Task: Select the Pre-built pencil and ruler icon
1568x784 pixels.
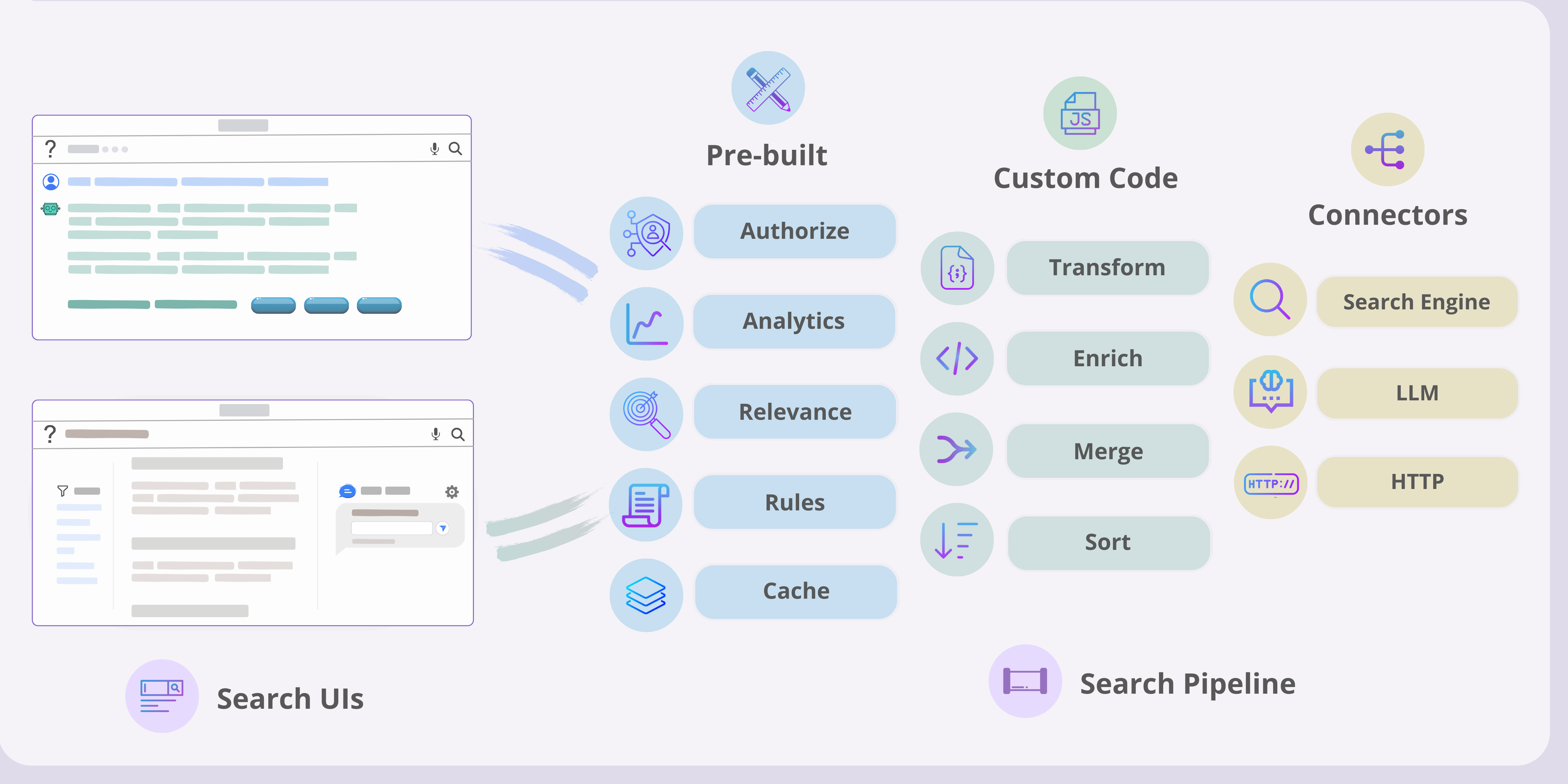Action: tap(768, 88)
